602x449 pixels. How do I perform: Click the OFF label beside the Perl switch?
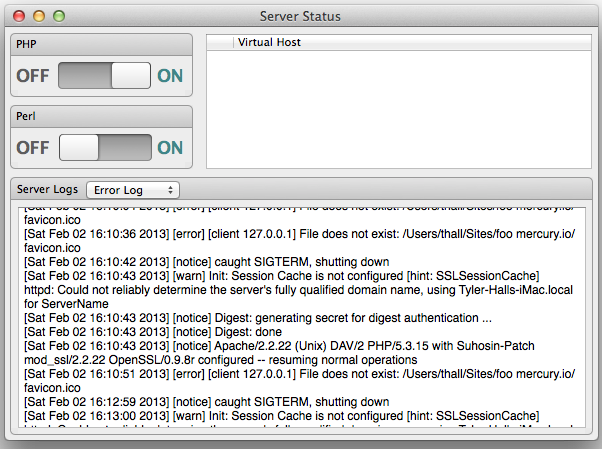tap(33, 147)
